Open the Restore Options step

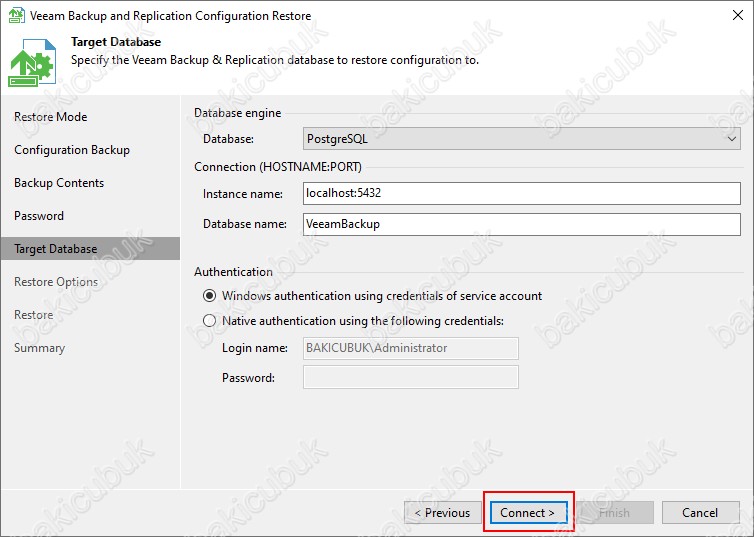tap(56, 282)
